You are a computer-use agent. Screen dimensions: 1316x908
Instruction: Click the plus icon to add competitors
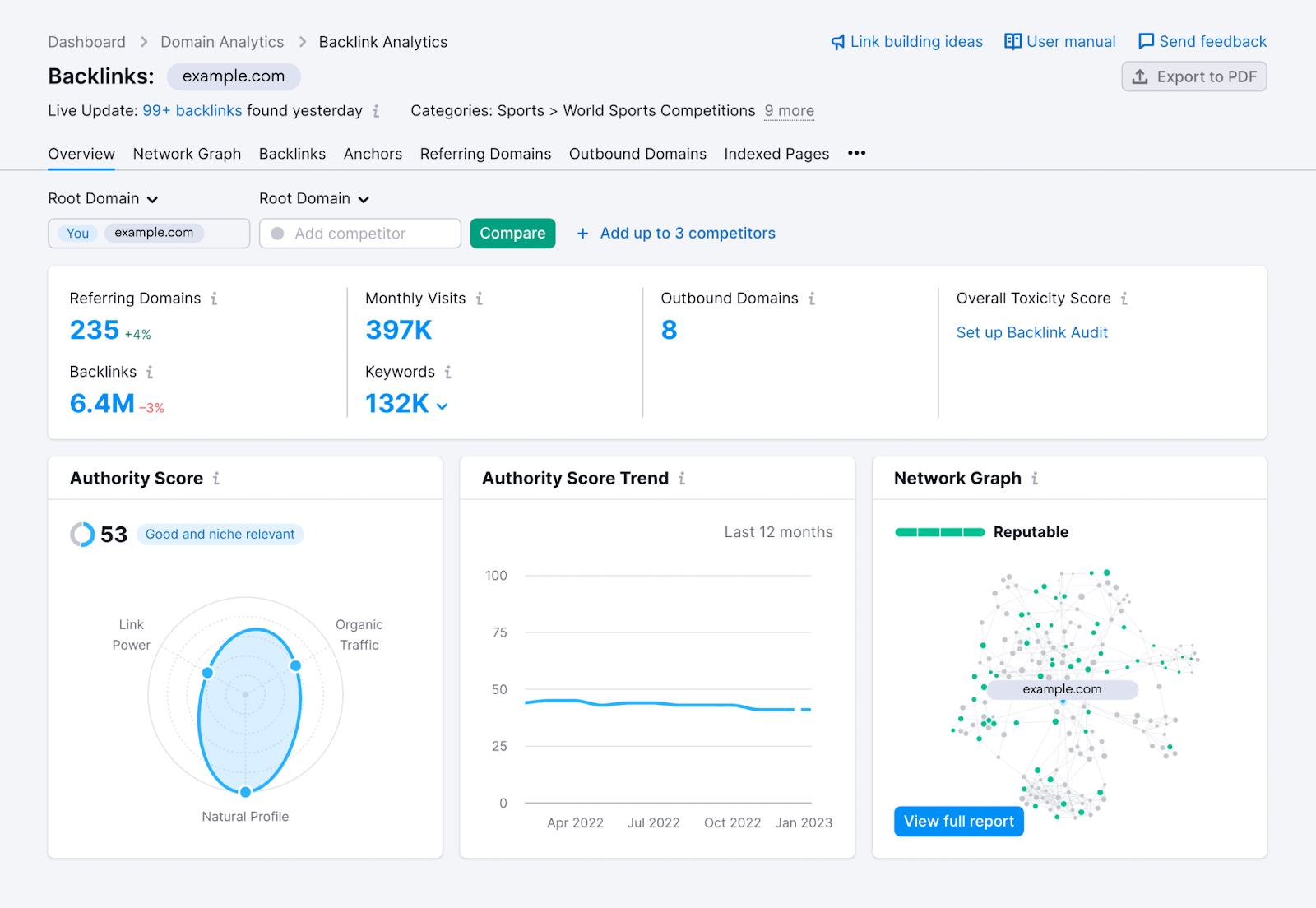582,234
